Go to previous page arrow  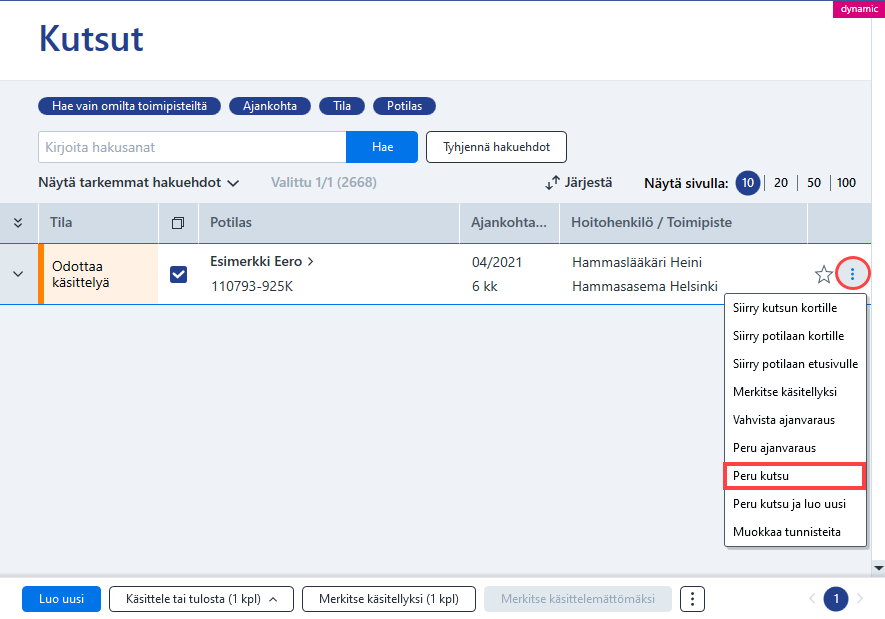click(x=812, y=599)
